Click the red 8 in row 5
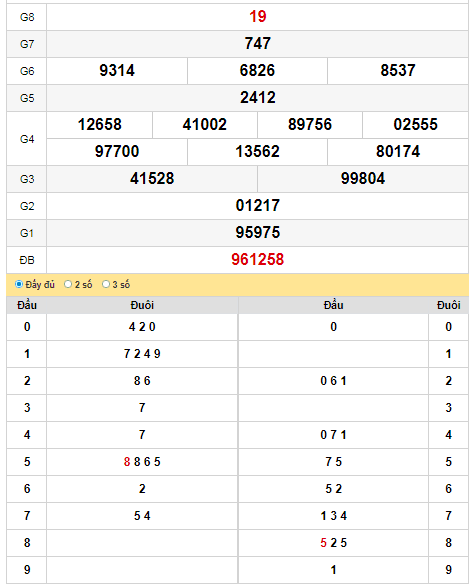Screen dimensions: 472x587 coord(127,462)
